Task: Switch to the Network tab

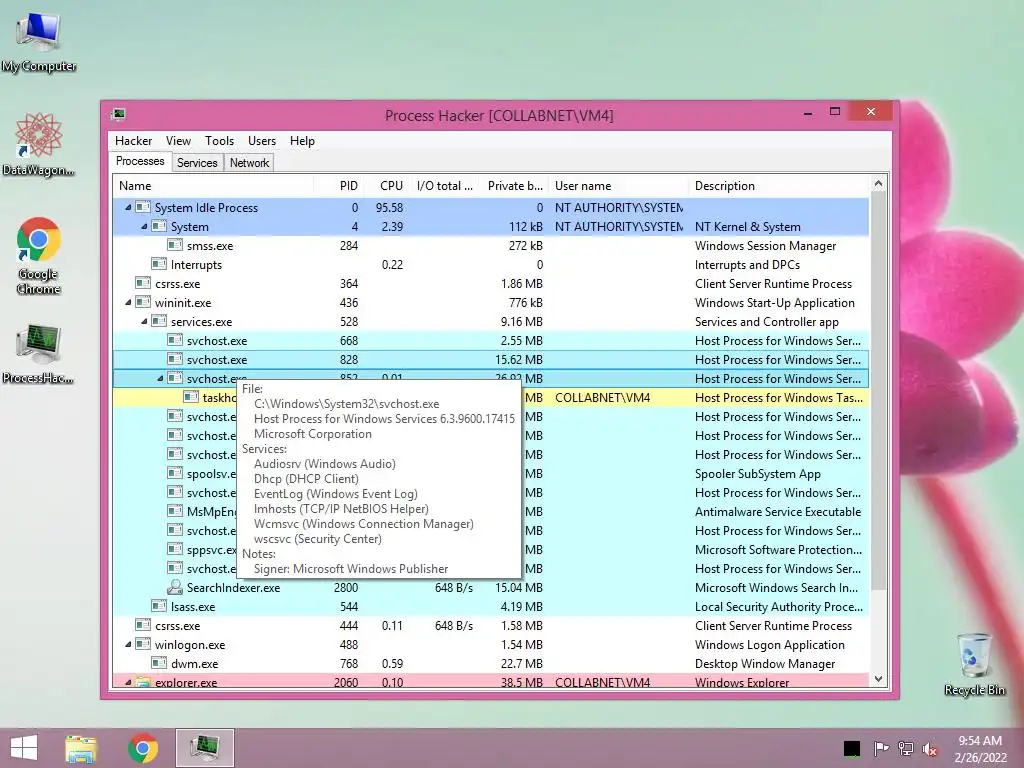Action: [249, 163]
